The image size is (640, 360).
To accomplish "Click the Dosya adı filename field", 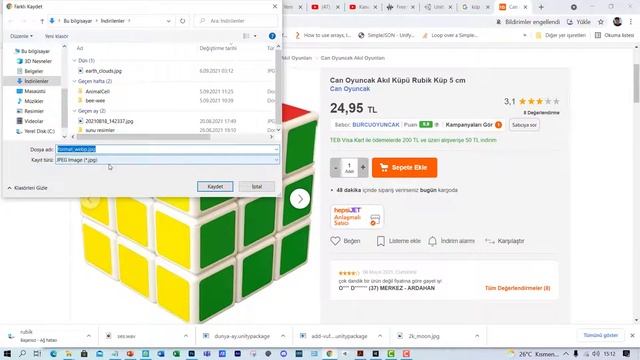I will pos(167,149).
